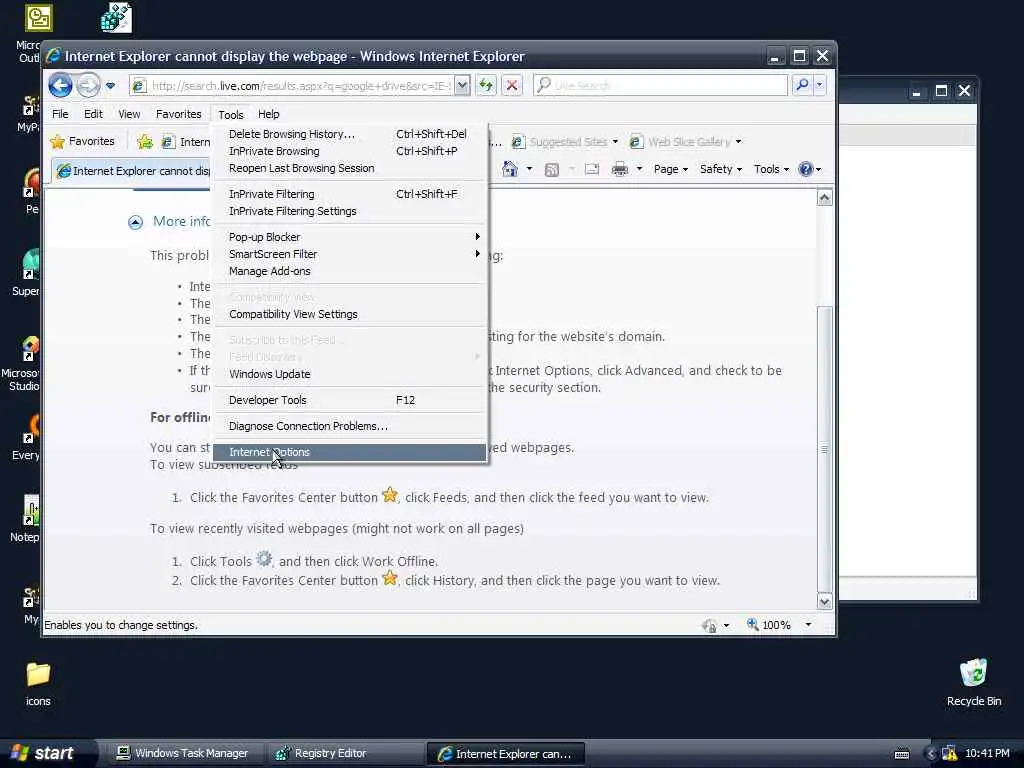The width and height of the screenshot is (1024, 768).
Task: Click the system tray security alert icon
Action: pos(950,754)
